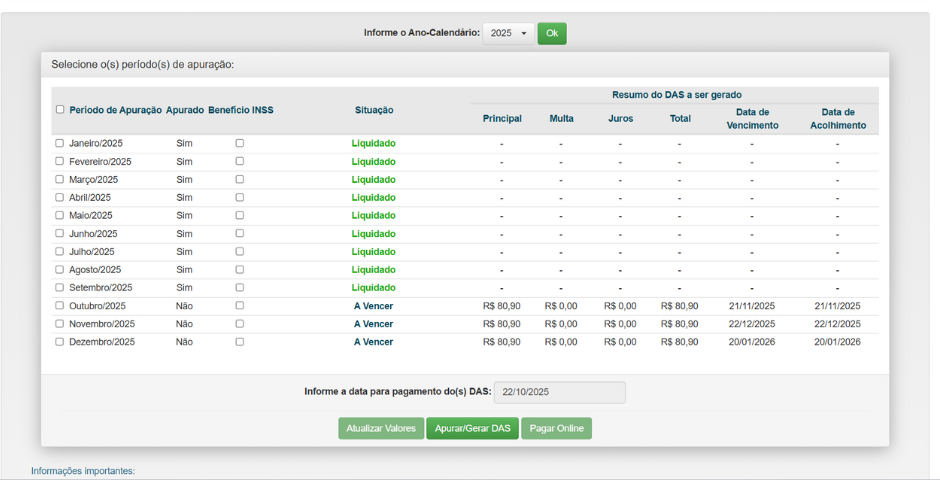This screenshot has height=480, width=940.
Task: Enable Benefício INSS for Outubro/2025
Action: pyautogui.click(x=239, y=306)
